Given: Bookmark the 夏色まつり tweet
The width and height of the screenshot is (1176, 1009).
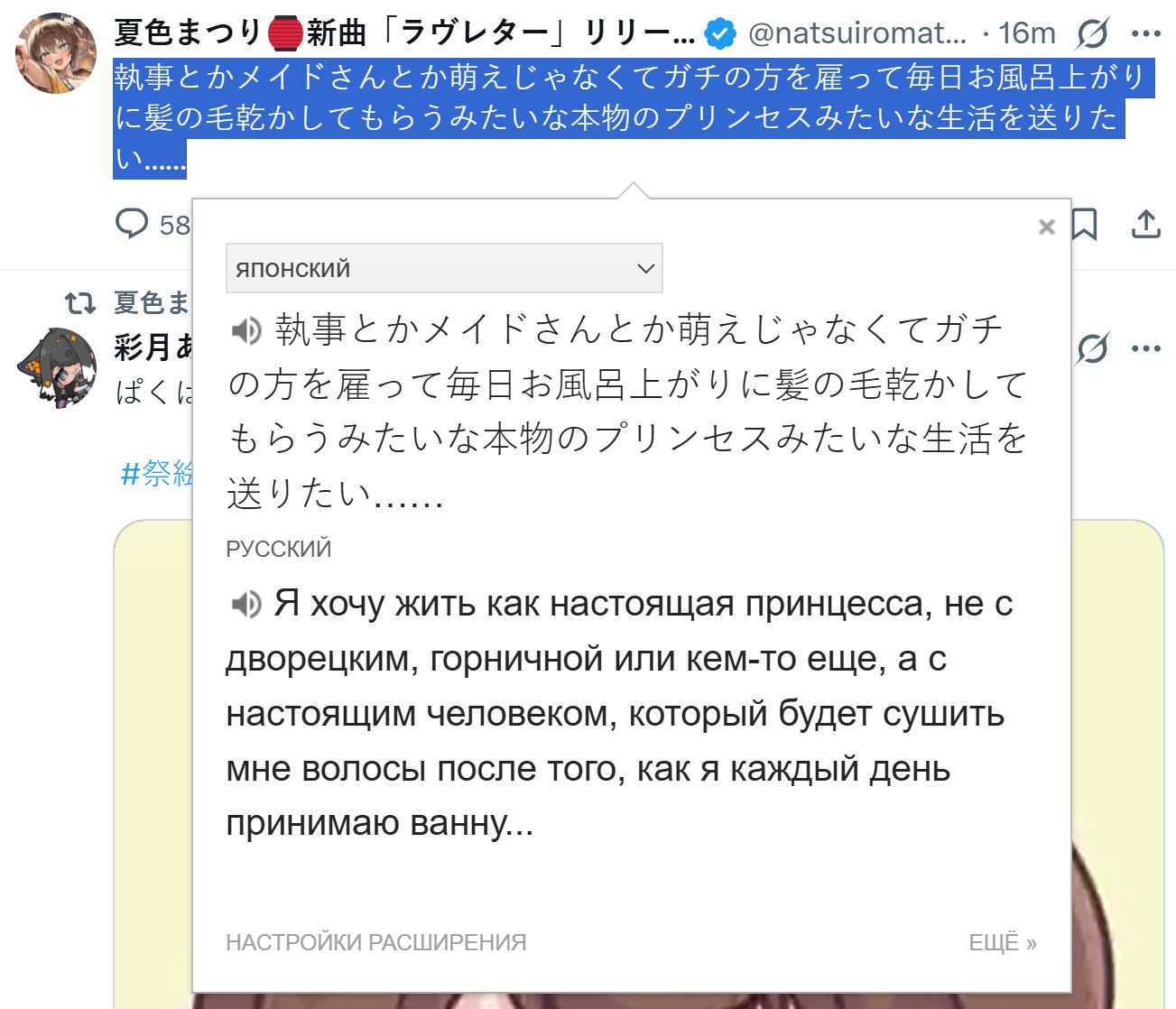Looking at the screenshot, I should pos(1084,224).
